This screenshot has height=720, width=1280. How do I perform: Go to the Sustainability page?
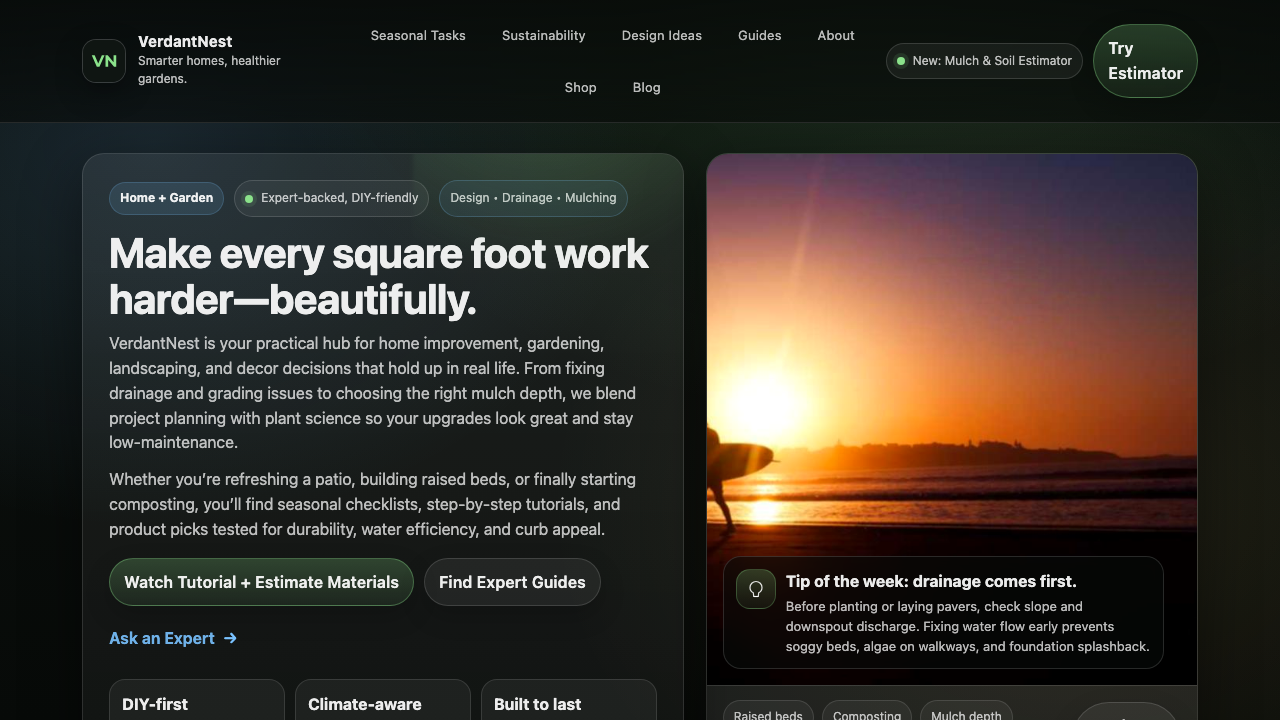(x=543, y=35)
